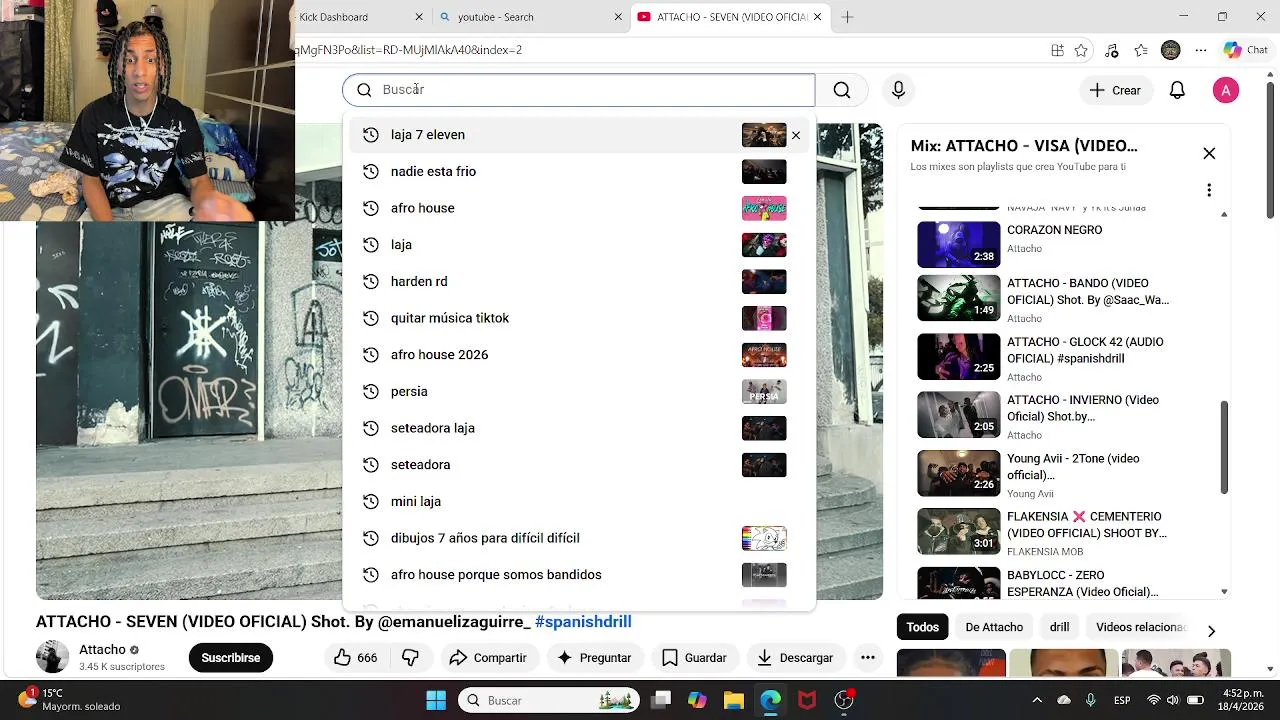Open YouTube notifications bell

1177,90
